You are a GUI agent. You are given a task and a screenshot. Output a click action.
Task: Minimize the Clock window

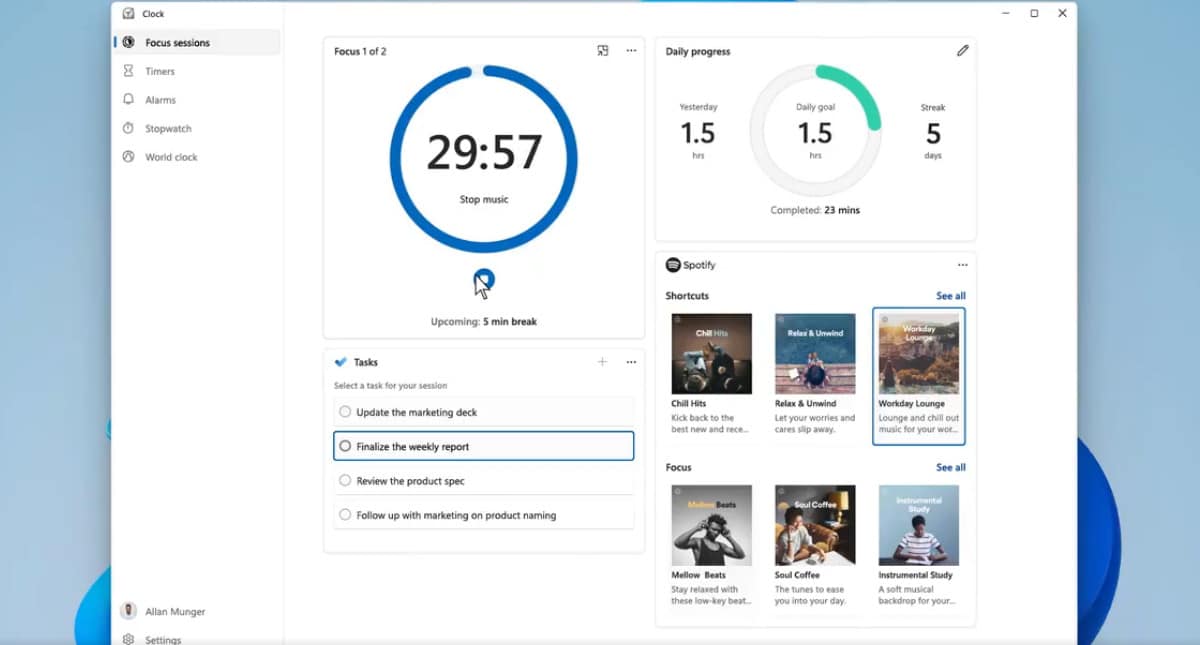pos(1006,13)
